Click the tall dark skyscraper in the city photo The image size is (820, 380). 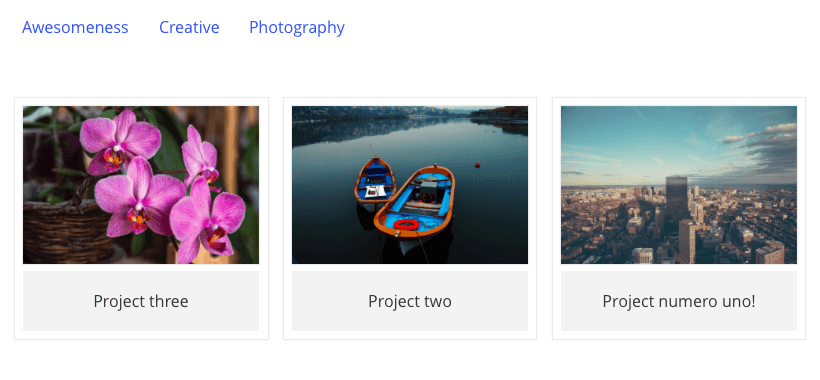pyautogui.click(x=677, y=199)
